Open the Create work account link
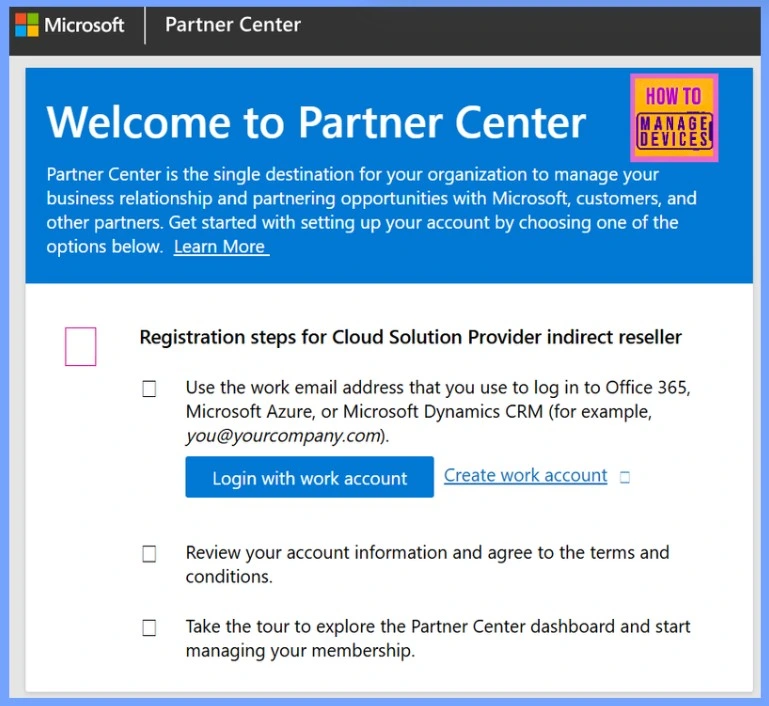This screenshot has height=706, width=769. [x=525, y=476]
